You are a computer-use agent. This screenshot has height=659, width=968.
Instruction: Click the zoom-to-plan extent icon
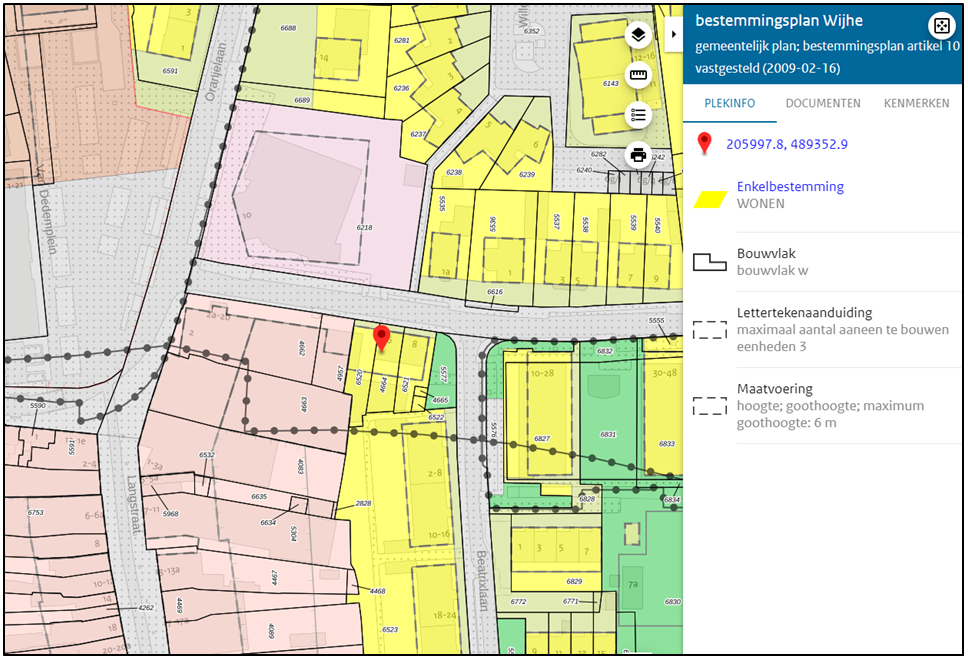click(x=941, y=25)
